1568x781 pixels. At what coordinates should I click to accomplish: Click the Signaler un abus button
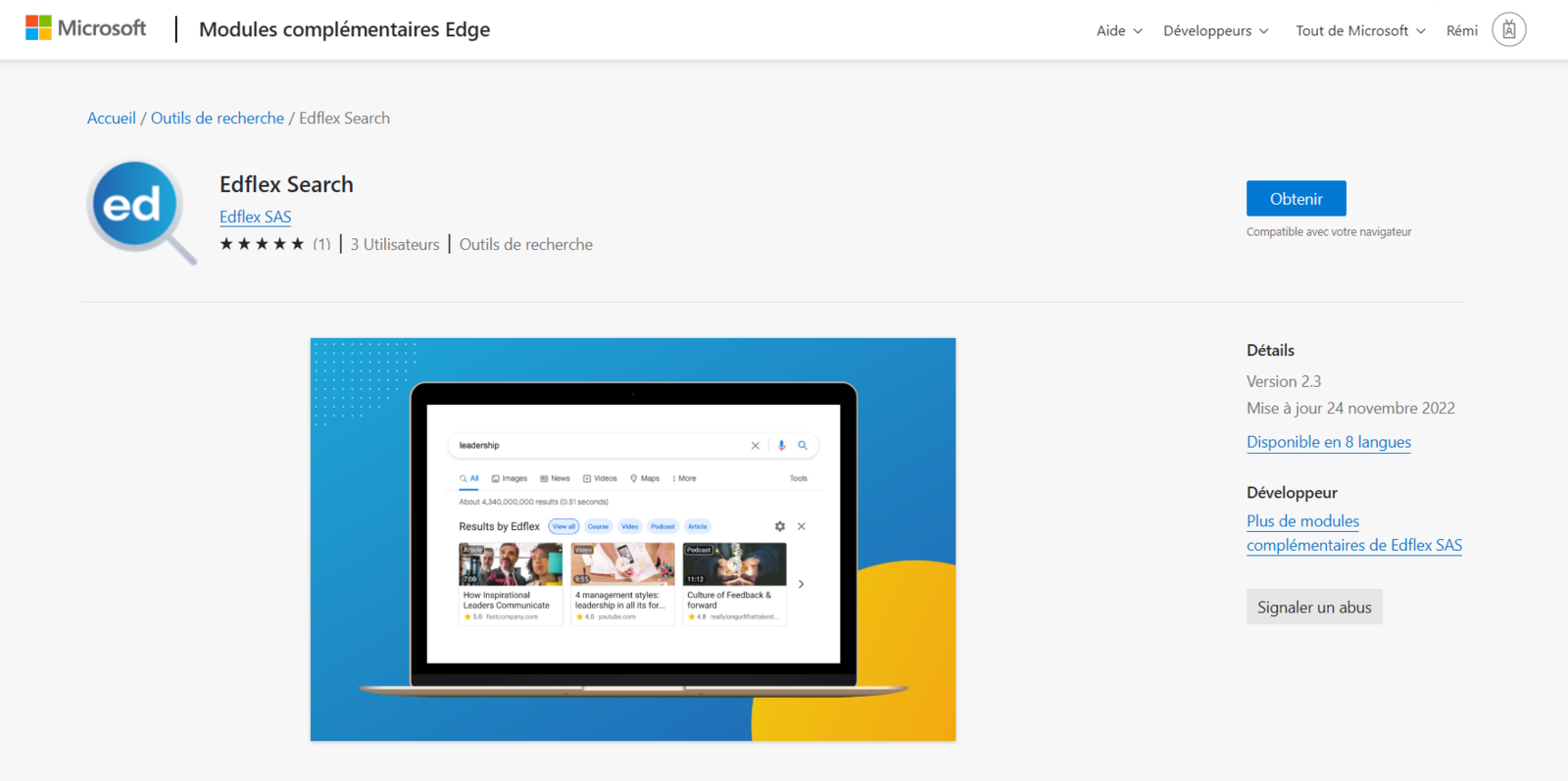click(1314, 607)
